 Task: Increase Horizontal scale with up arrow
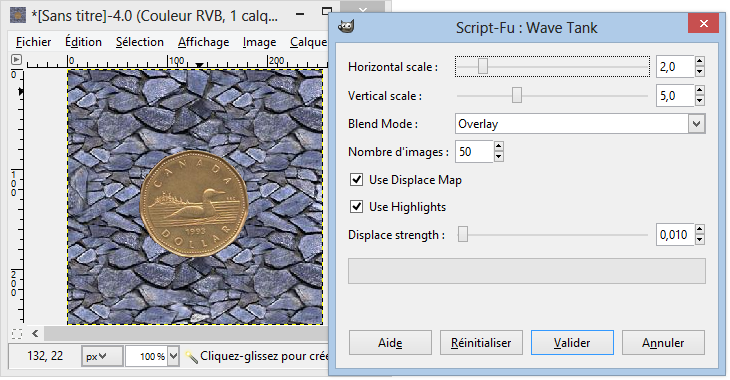[699, 61]
